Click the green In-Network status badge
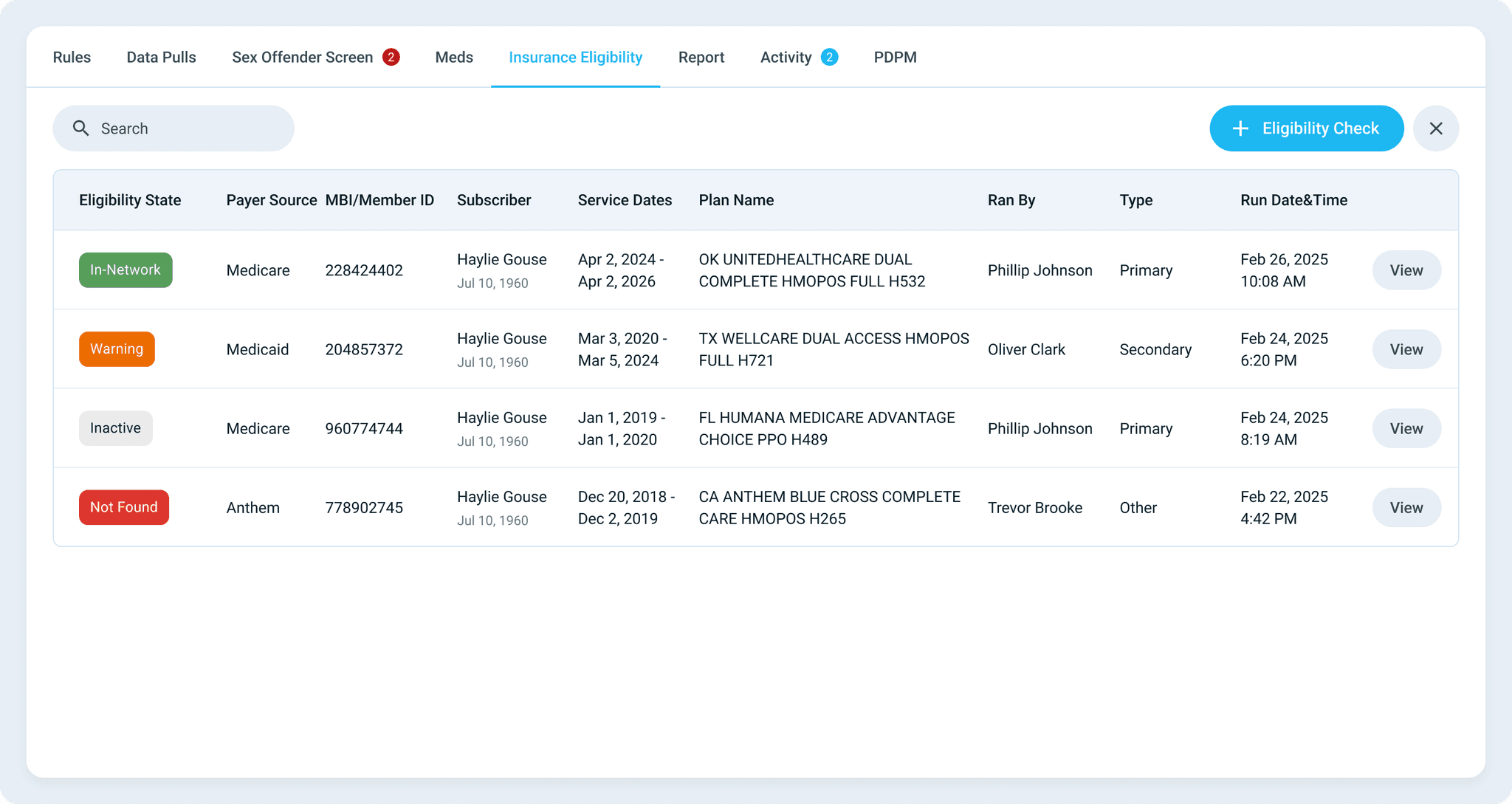Screen dimensions: 1512x804 click(x=126, y=270)
